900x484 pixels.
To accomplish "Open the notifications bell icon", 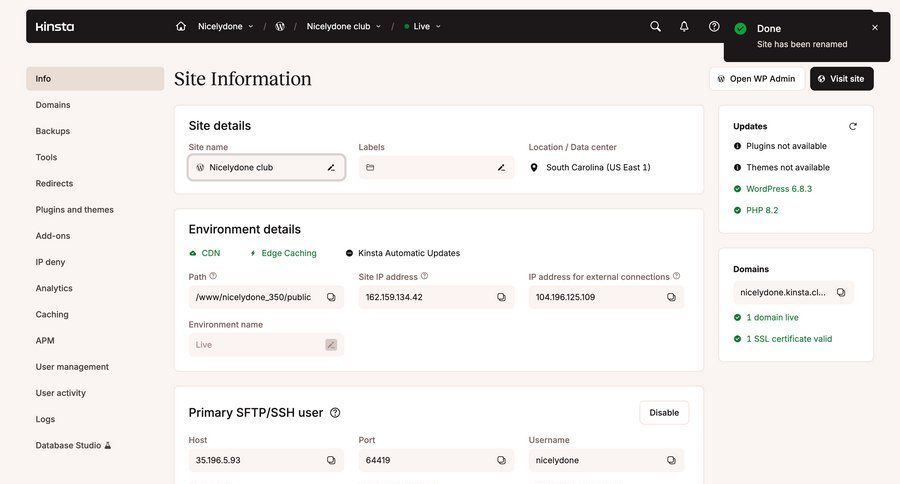I will tap(684, 26).
